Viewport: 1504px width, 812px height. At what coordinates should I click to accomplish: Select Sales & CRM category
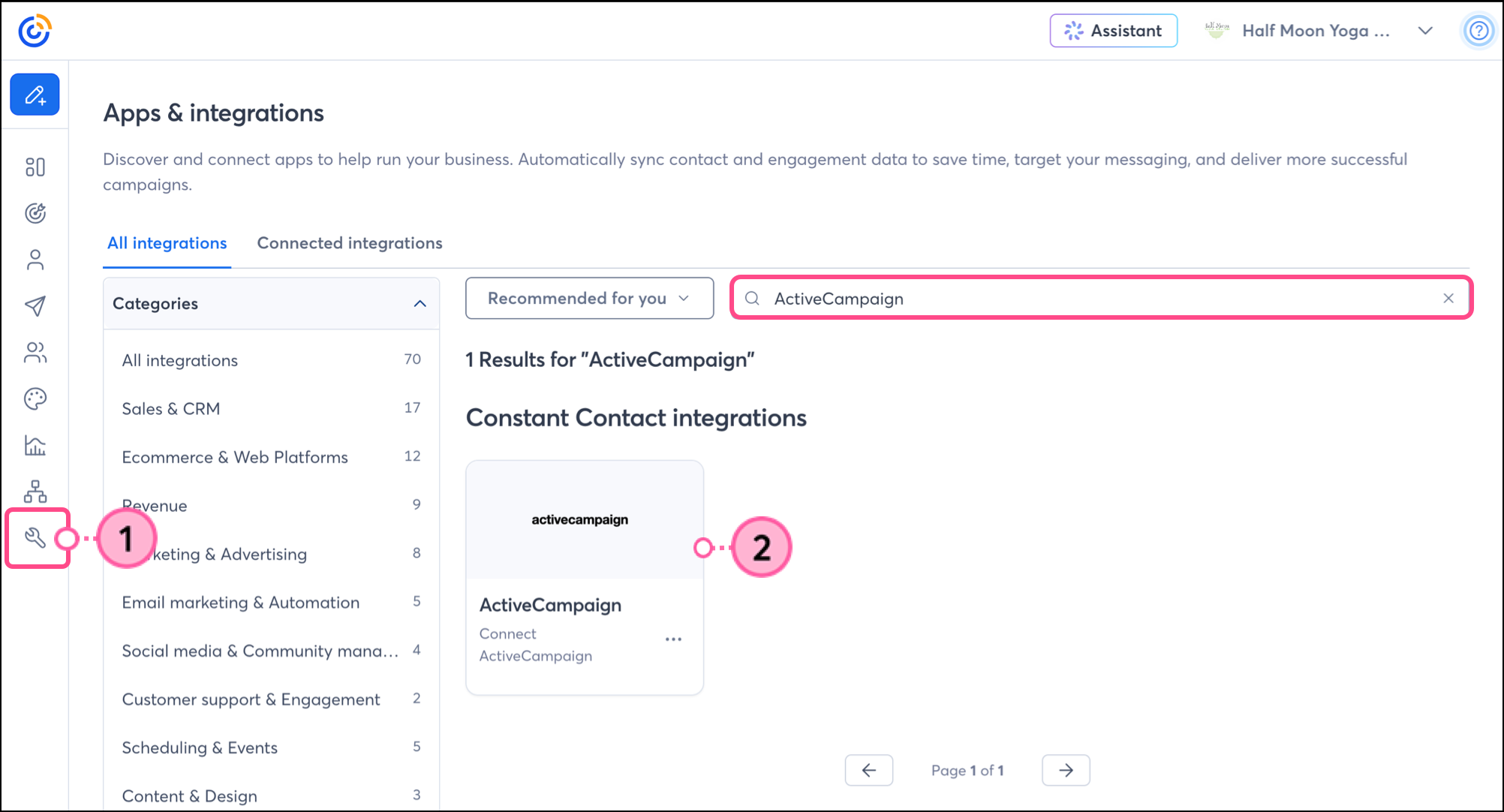click(271, 408)
